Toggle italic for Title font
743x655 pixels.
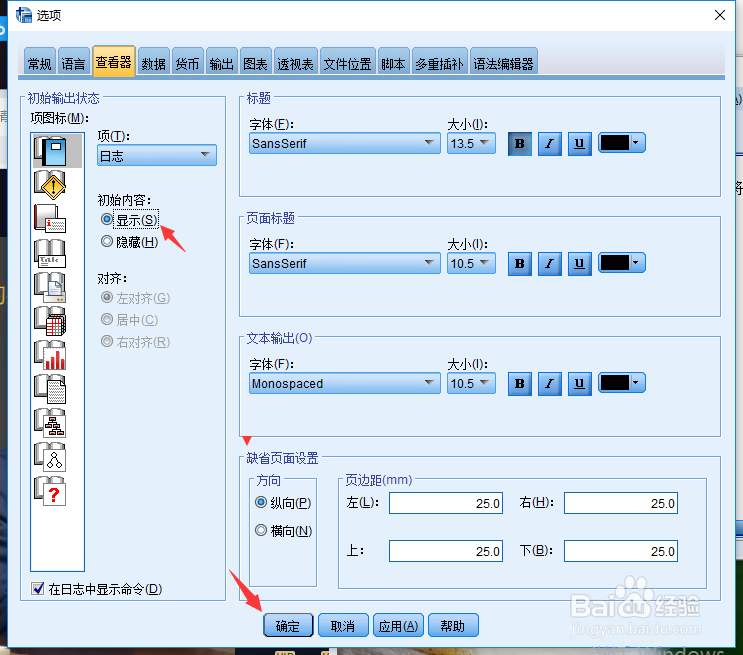point(549,144)
